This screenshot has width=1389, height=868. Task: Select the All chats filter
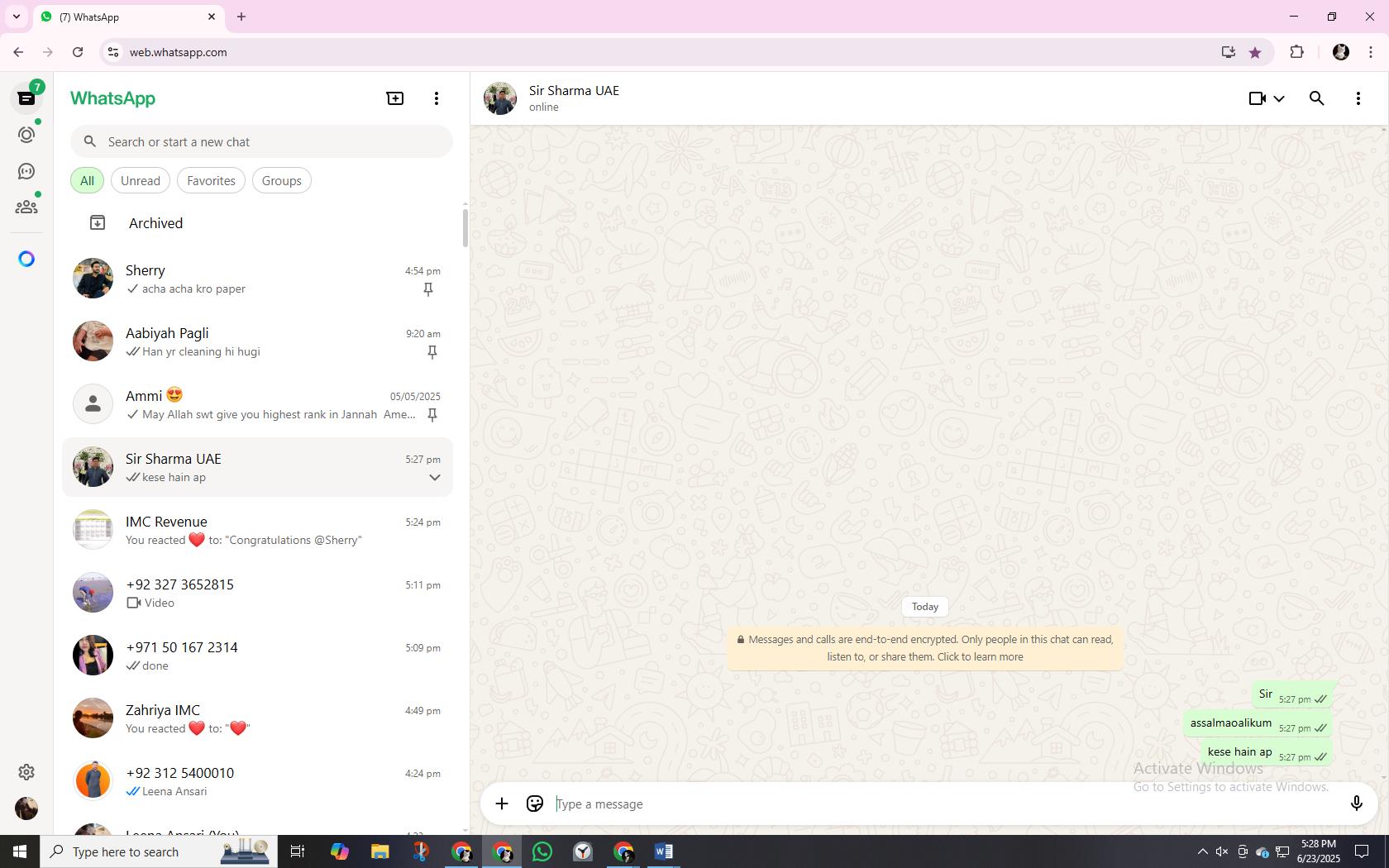point(87,180)
